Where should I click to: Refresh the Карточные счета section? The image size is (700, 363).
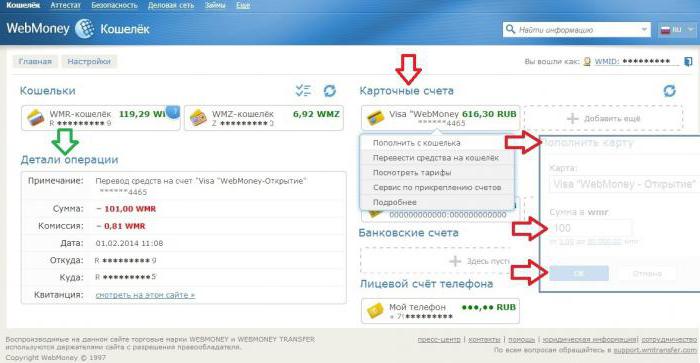(x=669, y=91)
